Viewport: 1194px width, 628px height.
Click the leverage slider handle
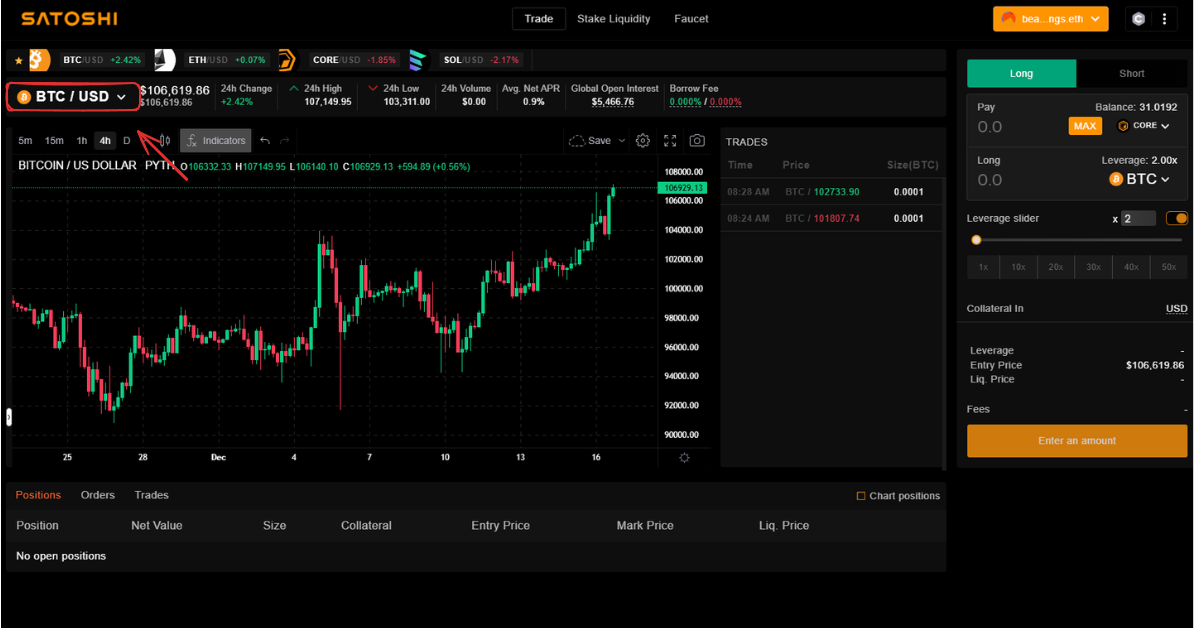tap(976, 240)
